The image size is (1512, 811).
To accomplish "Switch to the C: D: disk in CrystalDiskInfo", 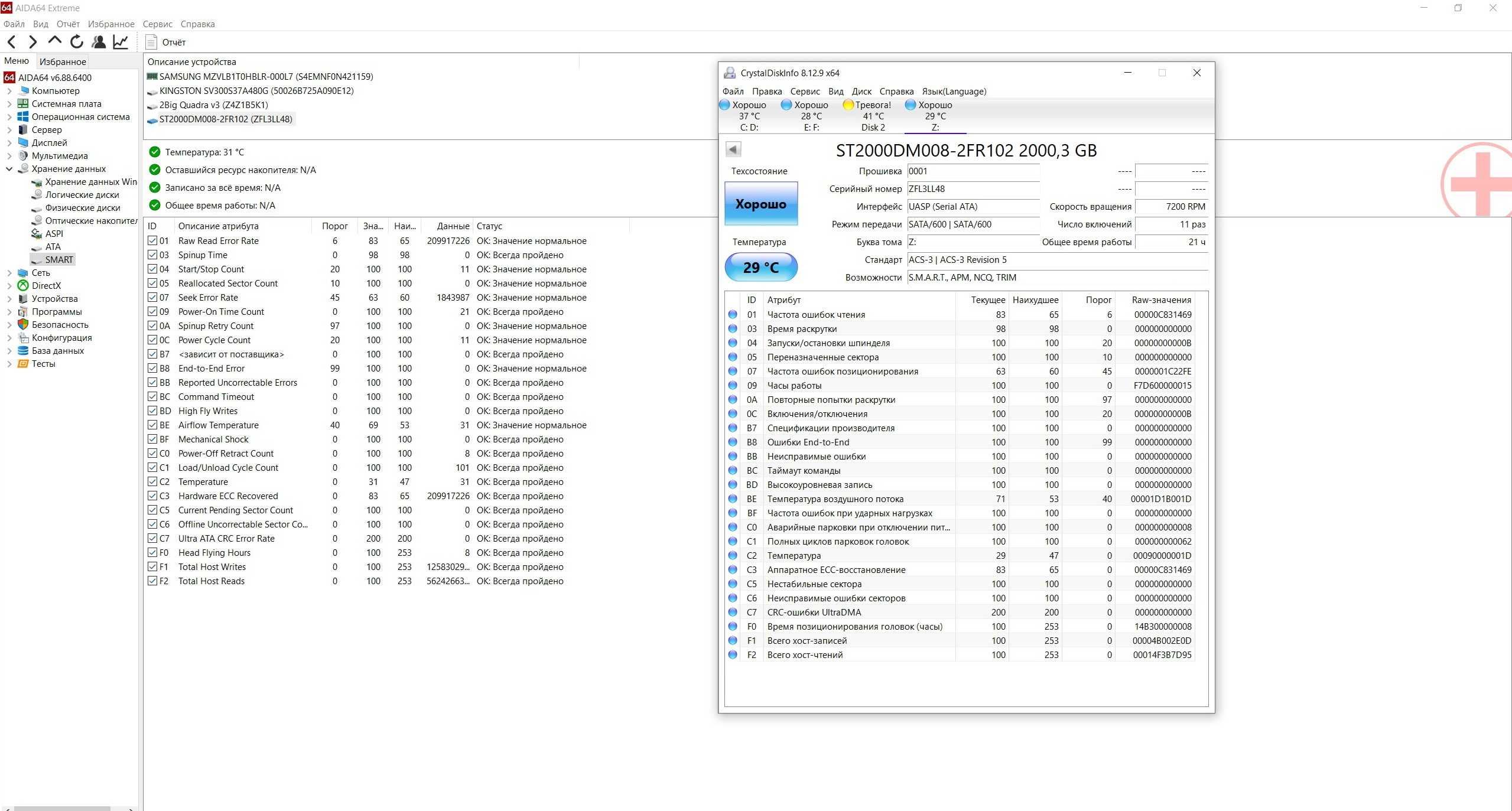I will 748,116.
